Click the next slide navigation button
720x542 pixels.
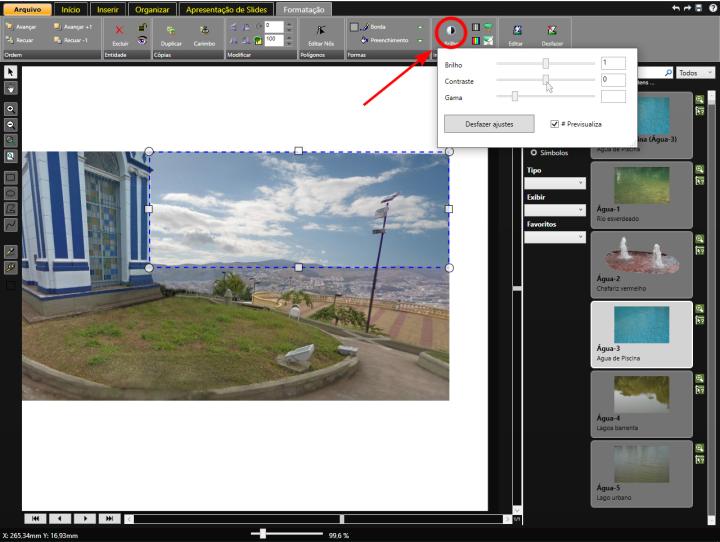point(85,519)
